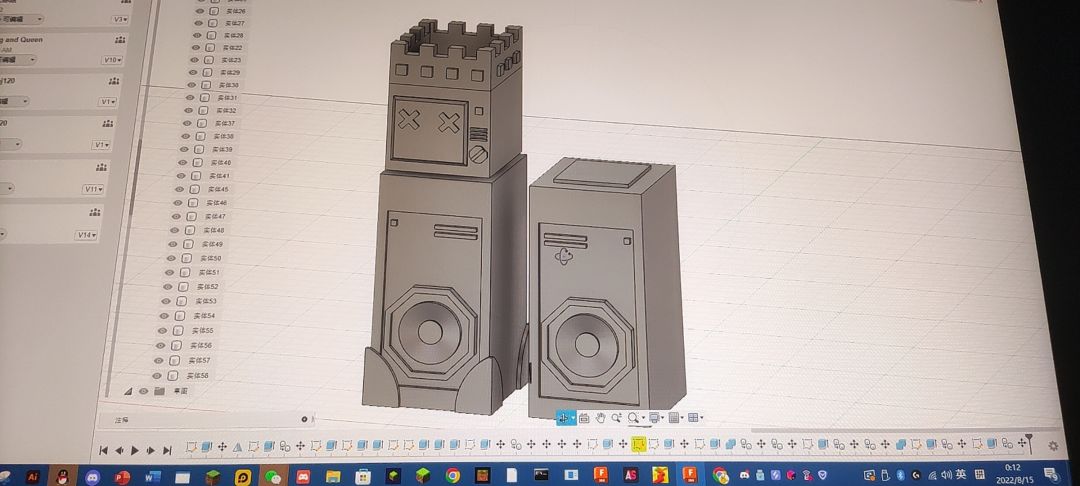
Task: Open the V14 version dropdown
Action: 86,235
